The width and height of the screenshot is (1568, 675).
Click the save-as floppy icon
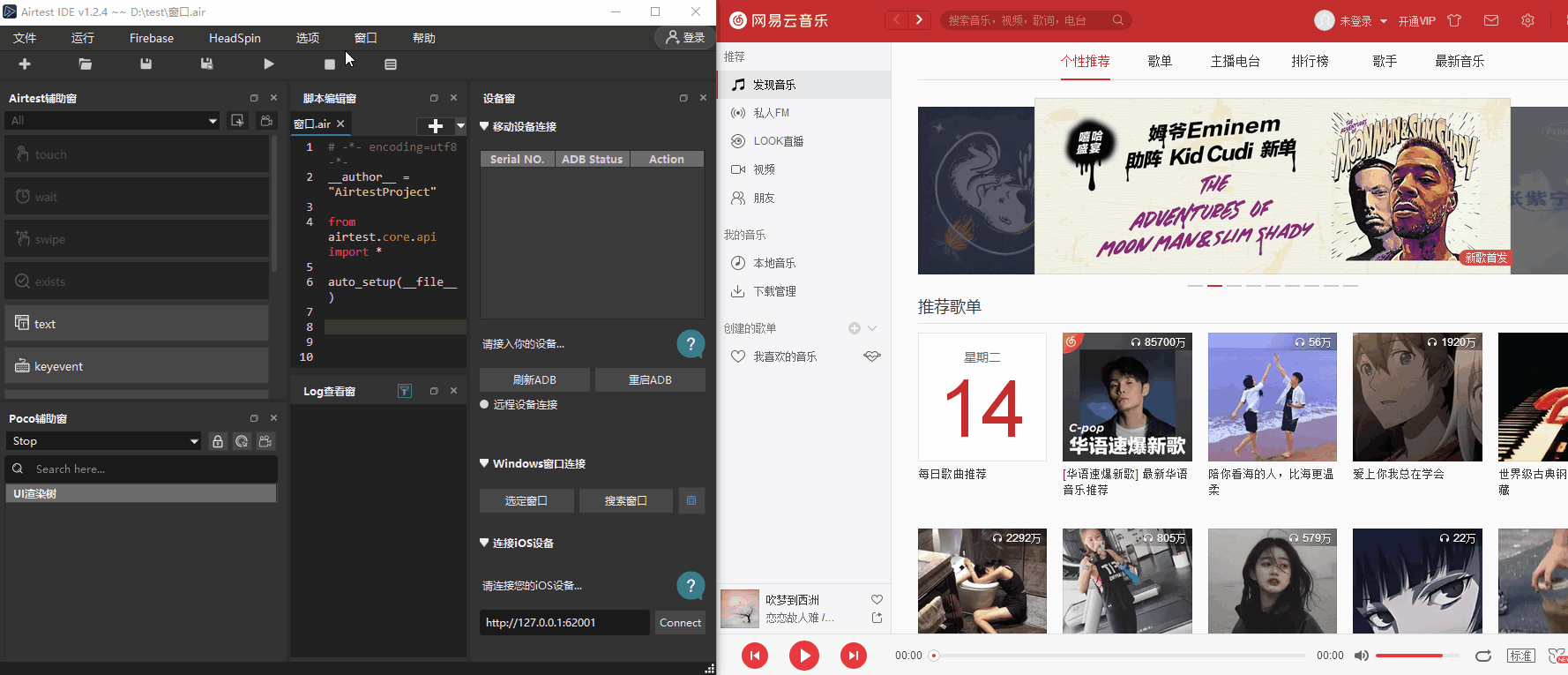[x=207, y=64]
